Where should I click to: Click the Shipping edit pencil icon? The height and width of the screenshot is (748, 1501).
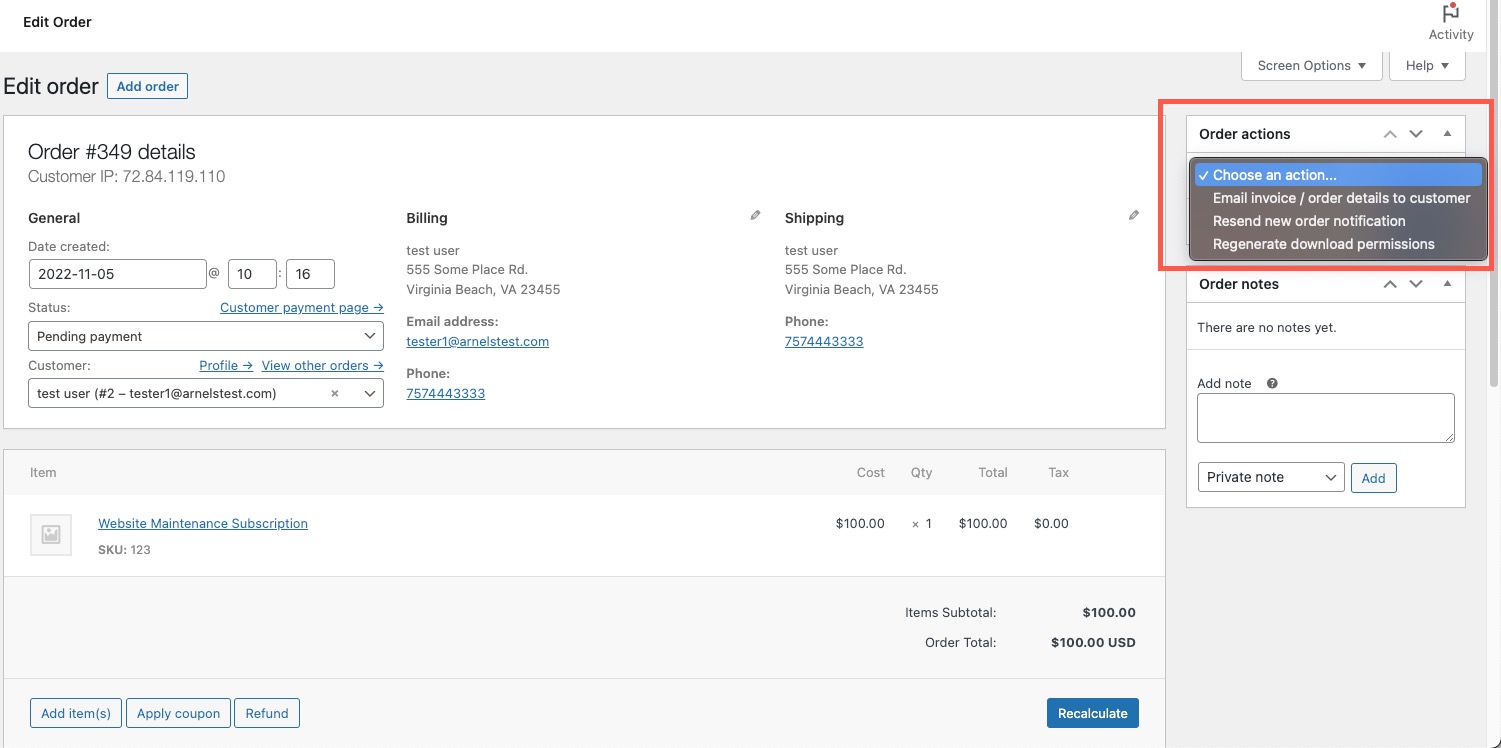click(1133, 215)
